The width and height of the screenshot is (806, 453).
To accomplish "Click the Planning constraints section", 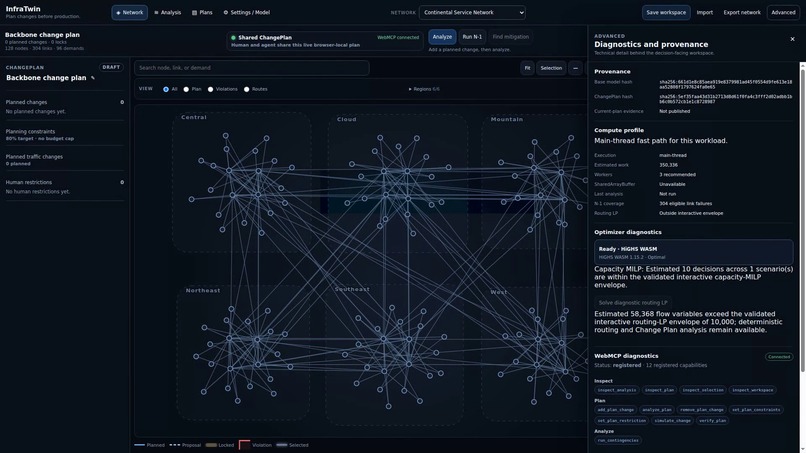I will tap(64, 135).
